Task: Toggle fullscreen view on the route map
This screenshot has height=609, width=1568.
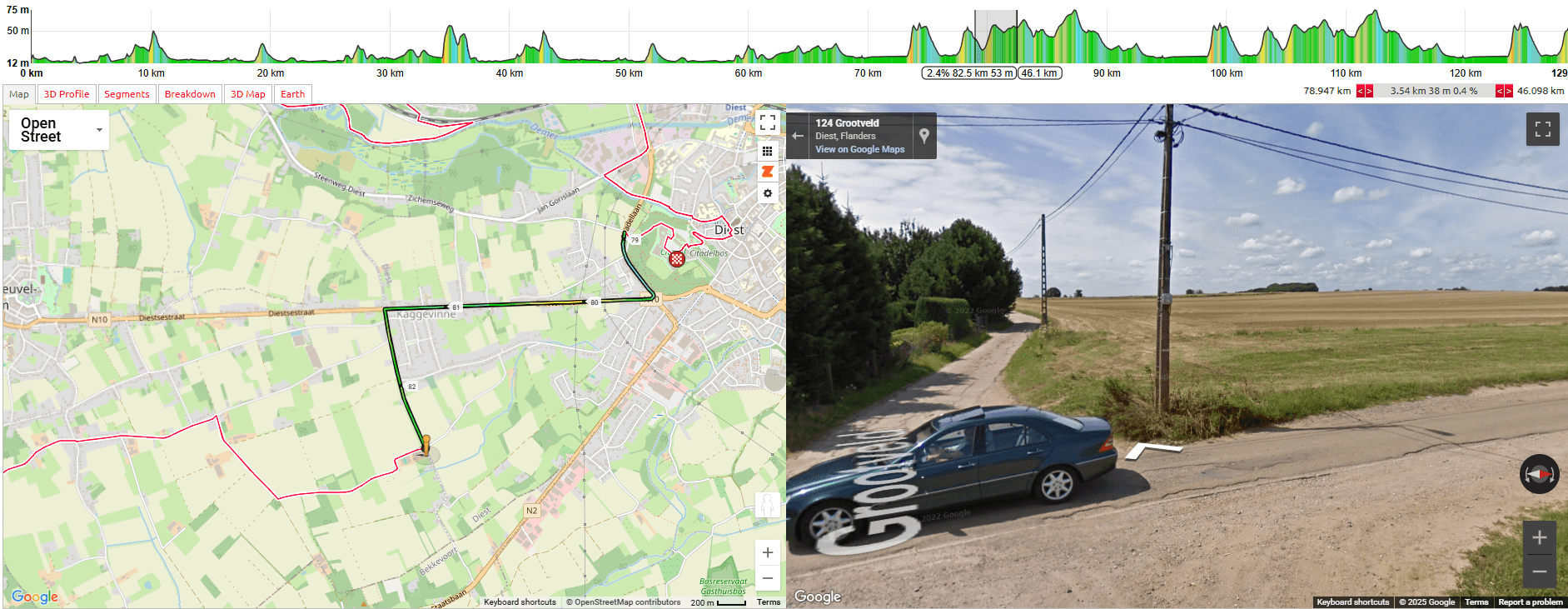Action: (767, 122)
